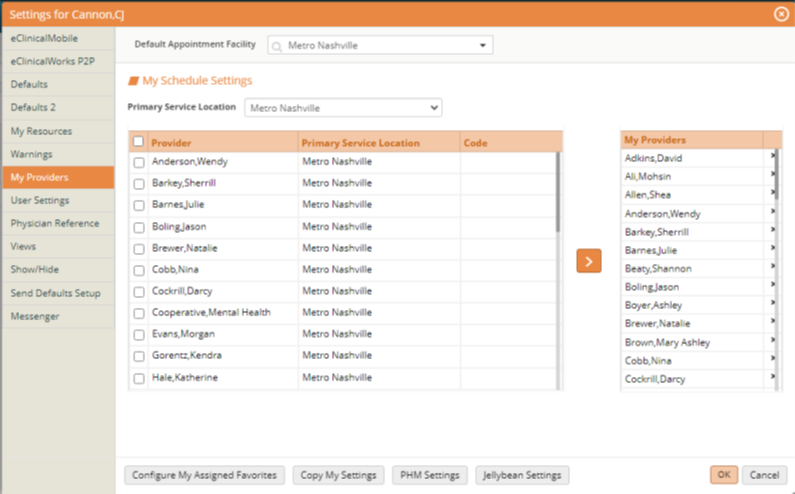
Task: Remove Cockrill,Darcy from My Providers
Action: pyautogui.click(x=773, y=379)
